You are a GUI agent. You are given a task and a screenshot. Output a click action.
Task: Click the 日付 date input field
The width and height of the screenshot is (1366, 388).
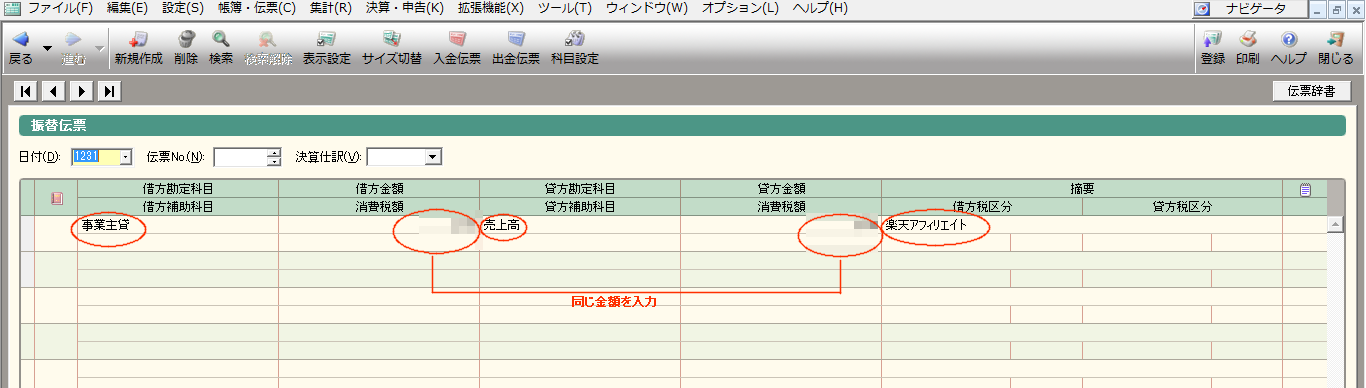point(95,156)
